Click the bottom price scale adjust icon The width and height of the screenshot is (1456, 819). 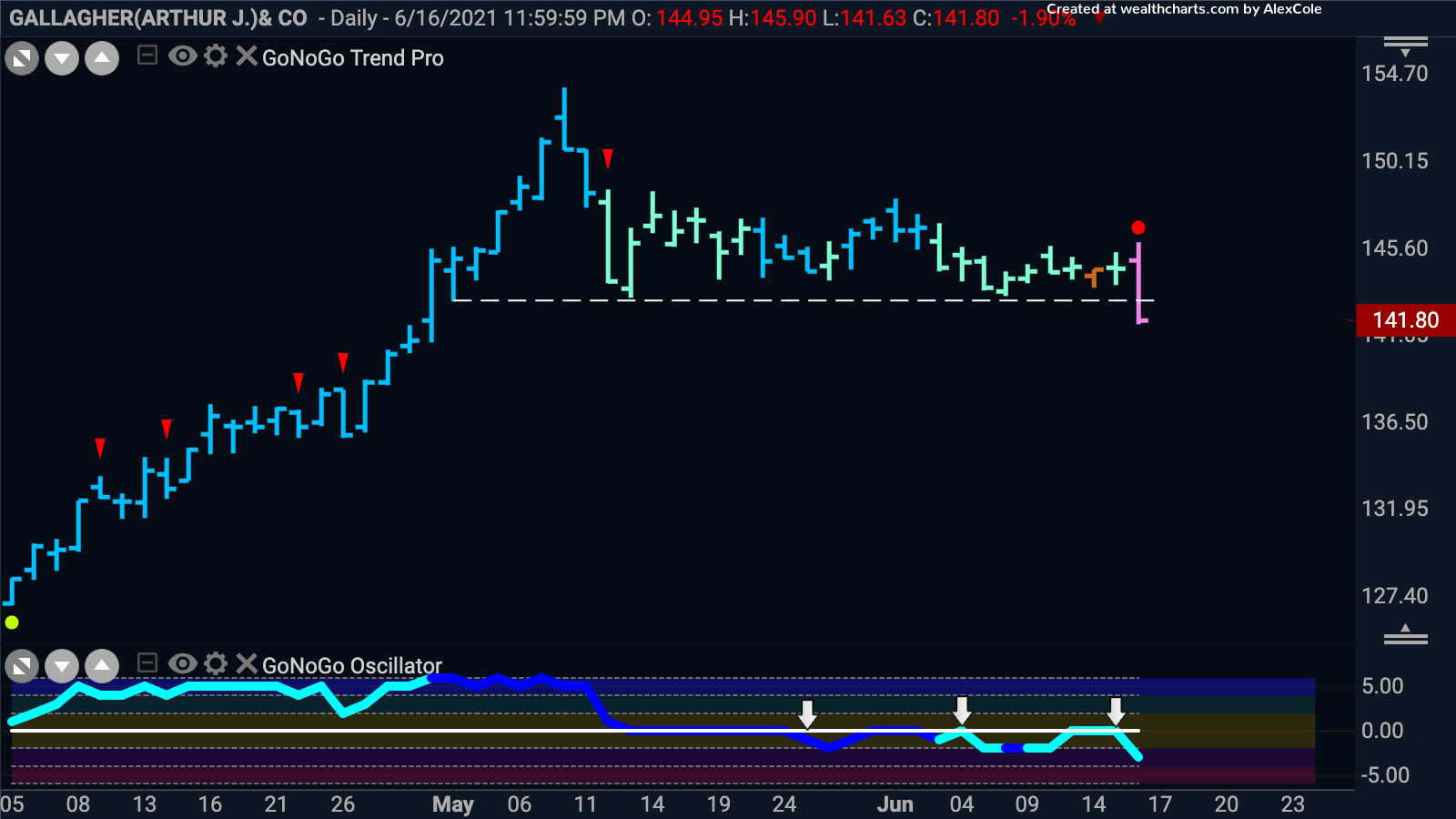(1406, 634)
